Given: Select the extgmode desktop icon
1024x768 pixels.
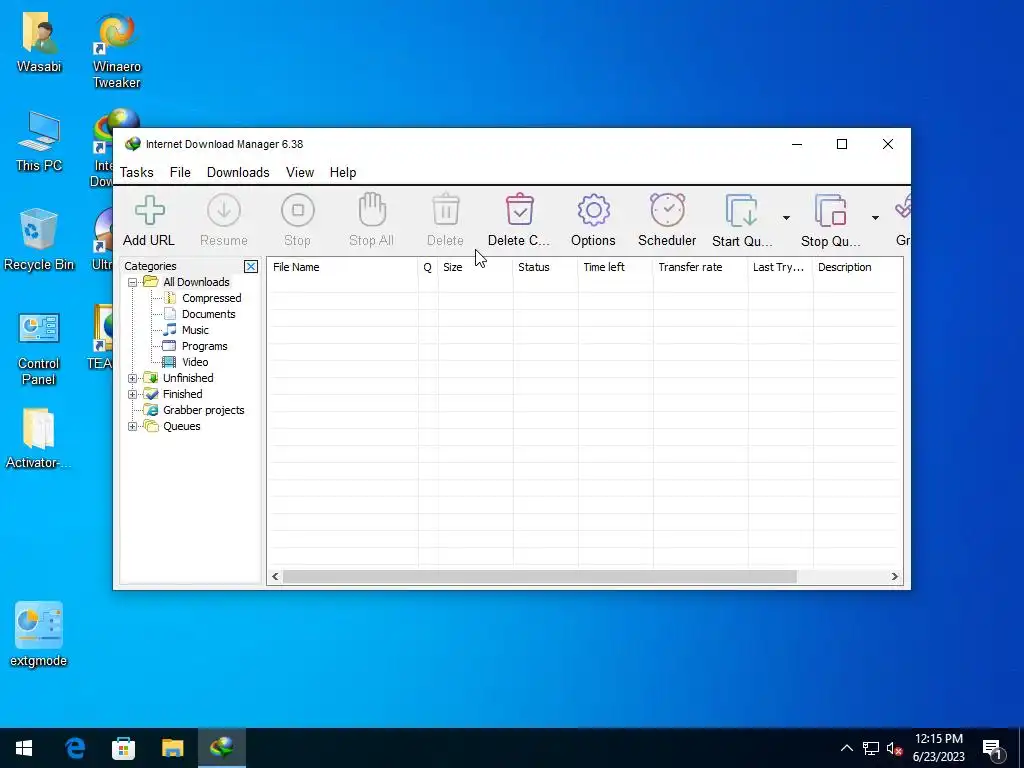Looking at the screenshot, I should pos(39,635).
